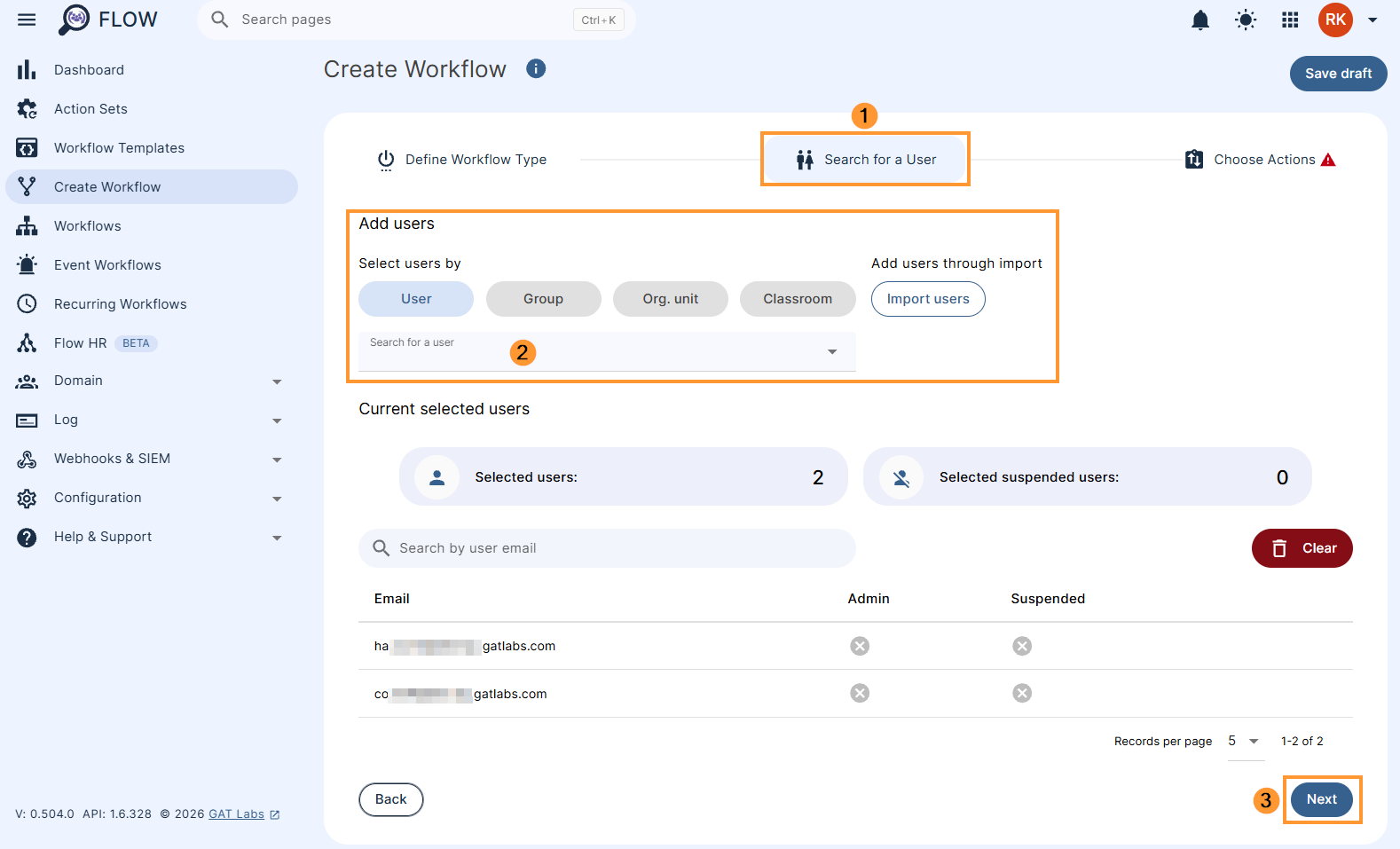Click the Help & Support question icon
The height and width of the screenshot is (849, 1400).
pyautogui.click(x=27, y=537)
